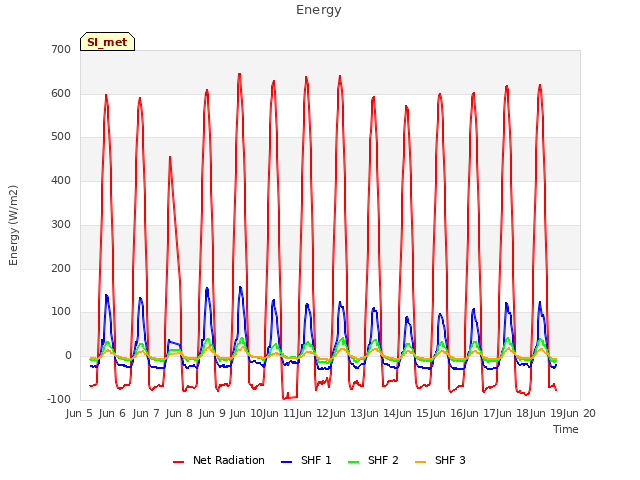Click the Energy chart title
640x480 pixels.
click(x=319, y=10)
